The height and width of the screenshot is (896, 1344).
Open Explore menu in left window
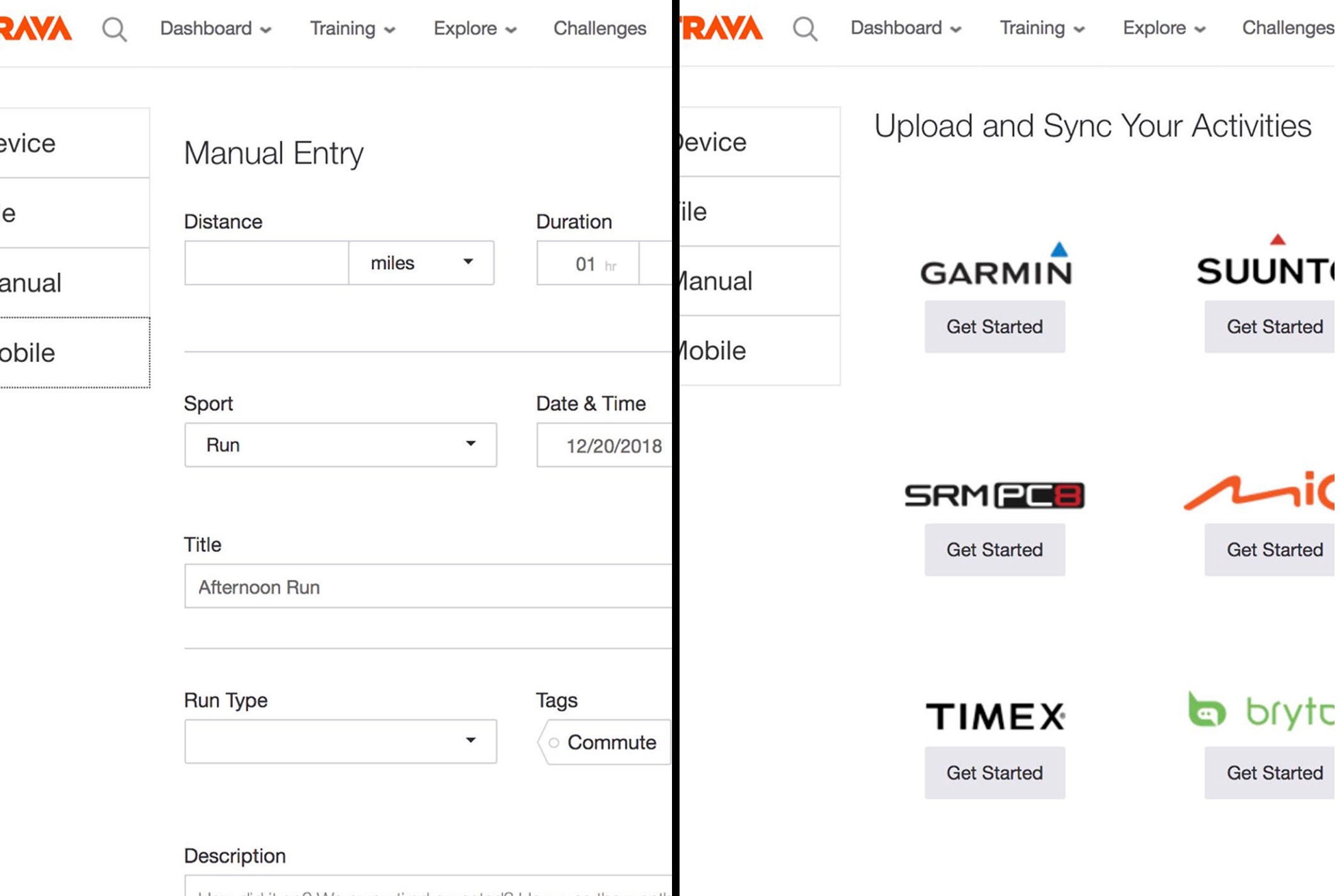[475, 28]
